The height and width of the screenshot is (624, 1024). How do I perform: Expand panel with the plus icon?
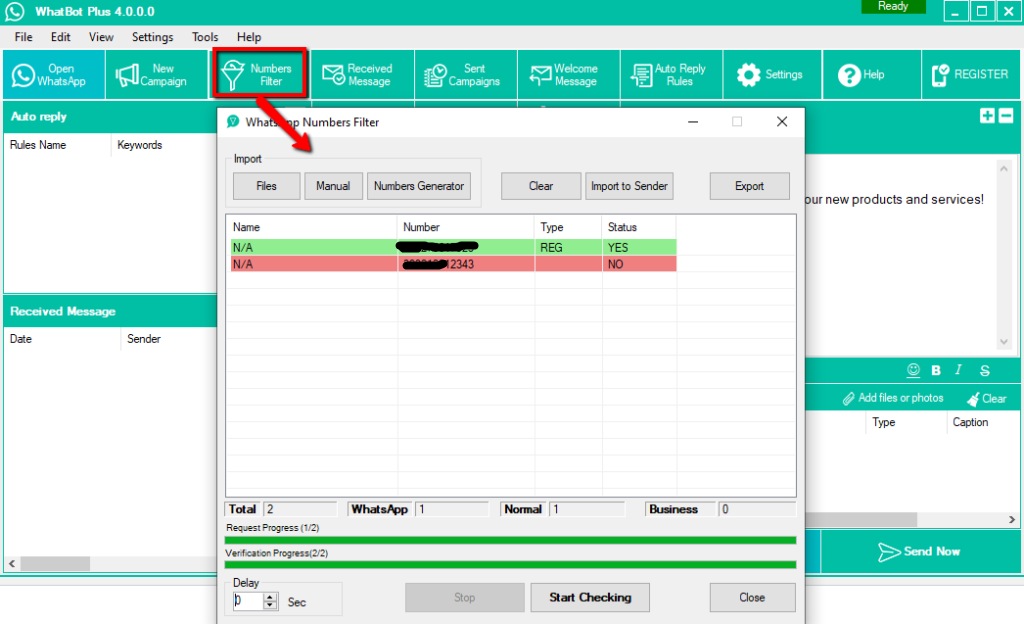tap(987, 116)
